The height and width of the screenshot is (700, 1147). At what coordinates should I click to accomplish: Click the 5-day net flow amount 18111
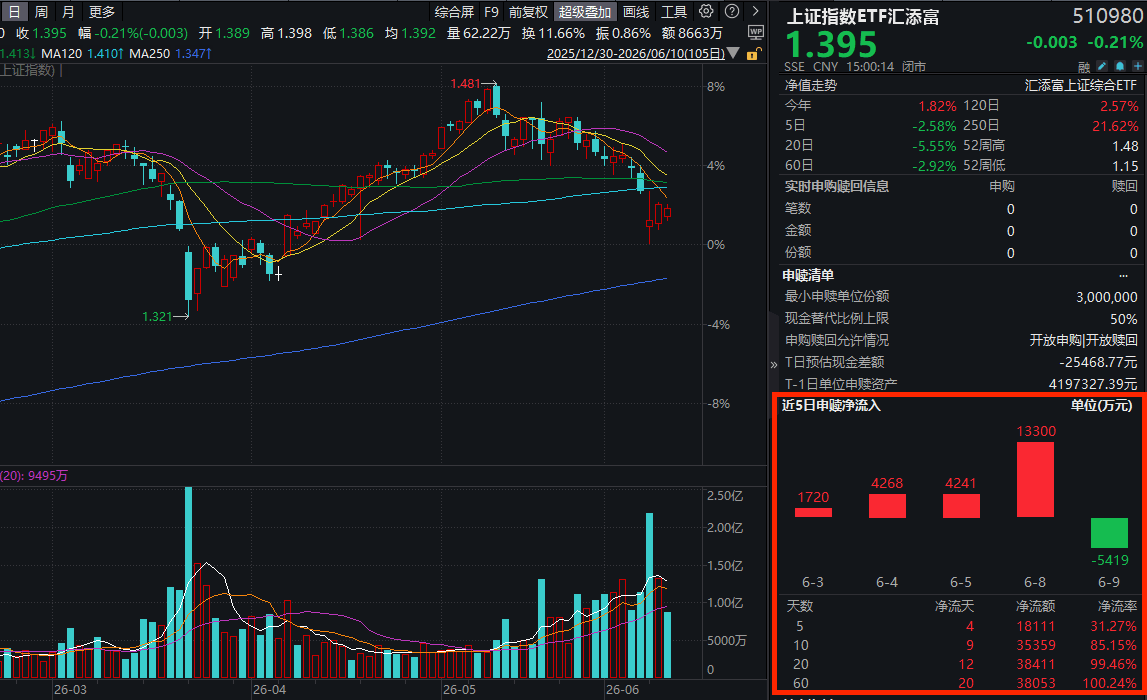1035,626
